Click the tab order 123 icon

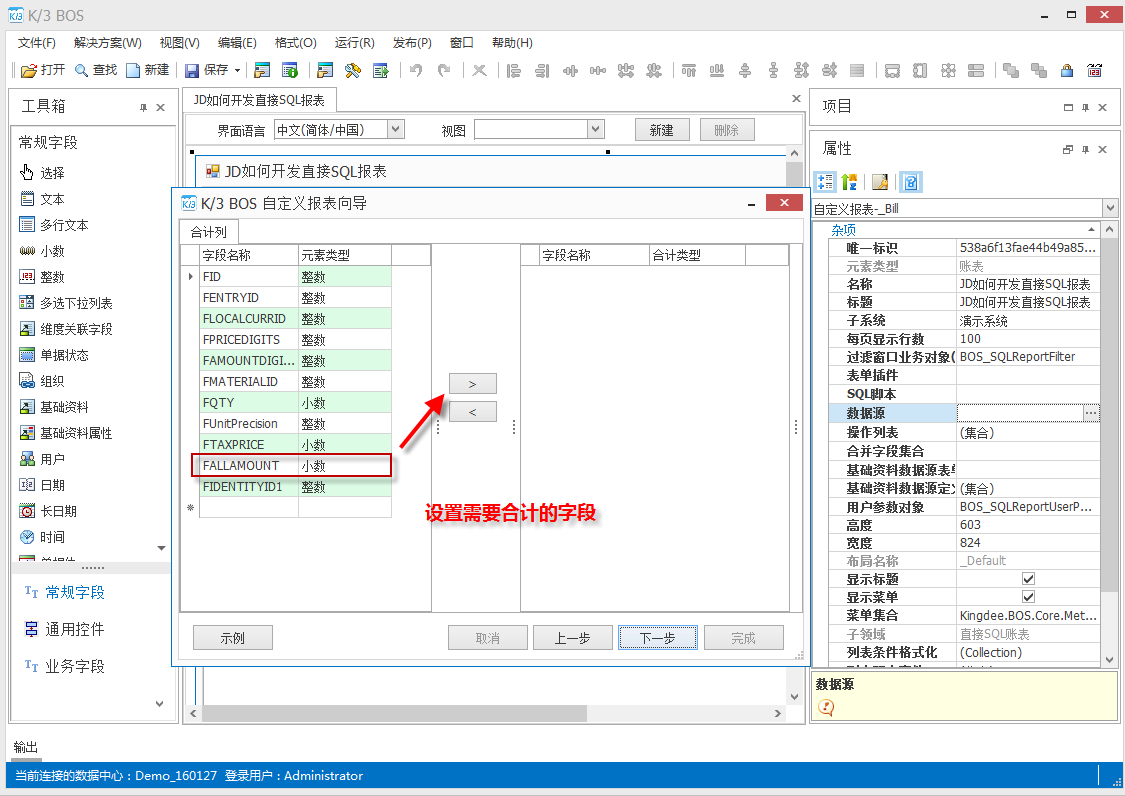click(1094, 70)
